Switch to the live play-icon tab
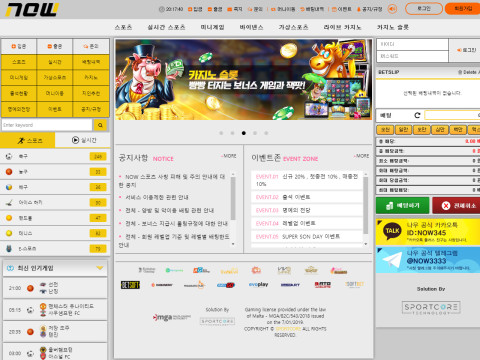Screen dimensions: 480x360 pyautogui.click(x=83, y=140)
